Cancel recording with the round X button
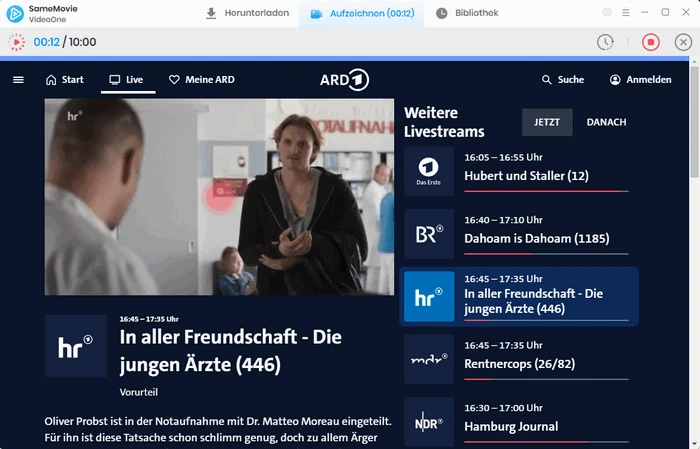700x449 pixels. 683,42
